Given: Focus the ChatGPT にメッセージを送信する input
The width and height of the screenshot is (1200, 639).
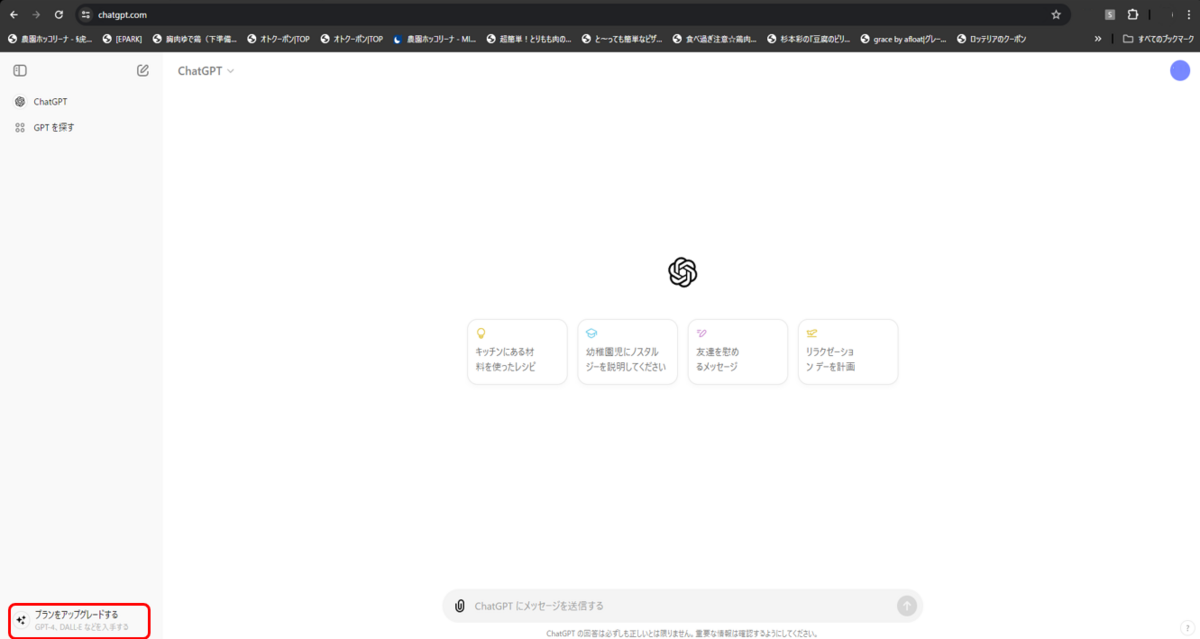Looking at the screenshot, I should point(680,606).
